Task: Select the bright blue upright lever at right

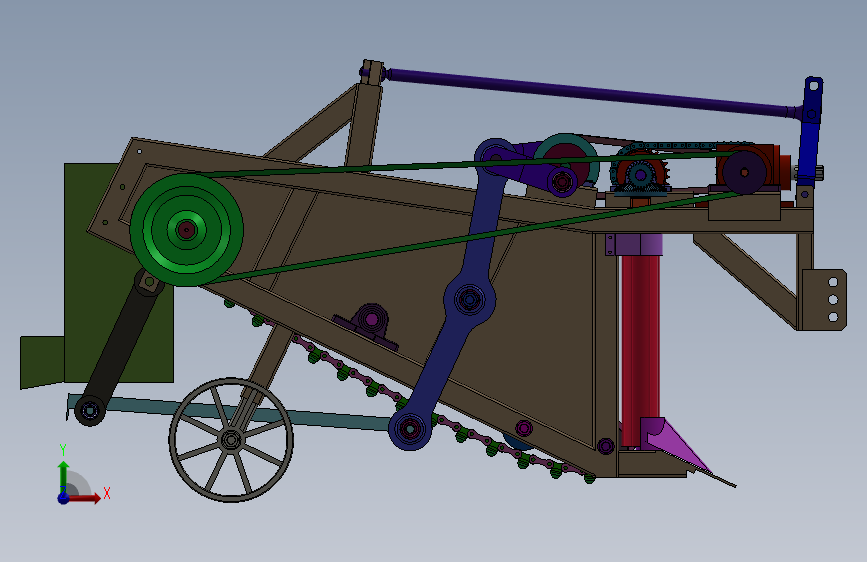Action: [x=811, y=133]
